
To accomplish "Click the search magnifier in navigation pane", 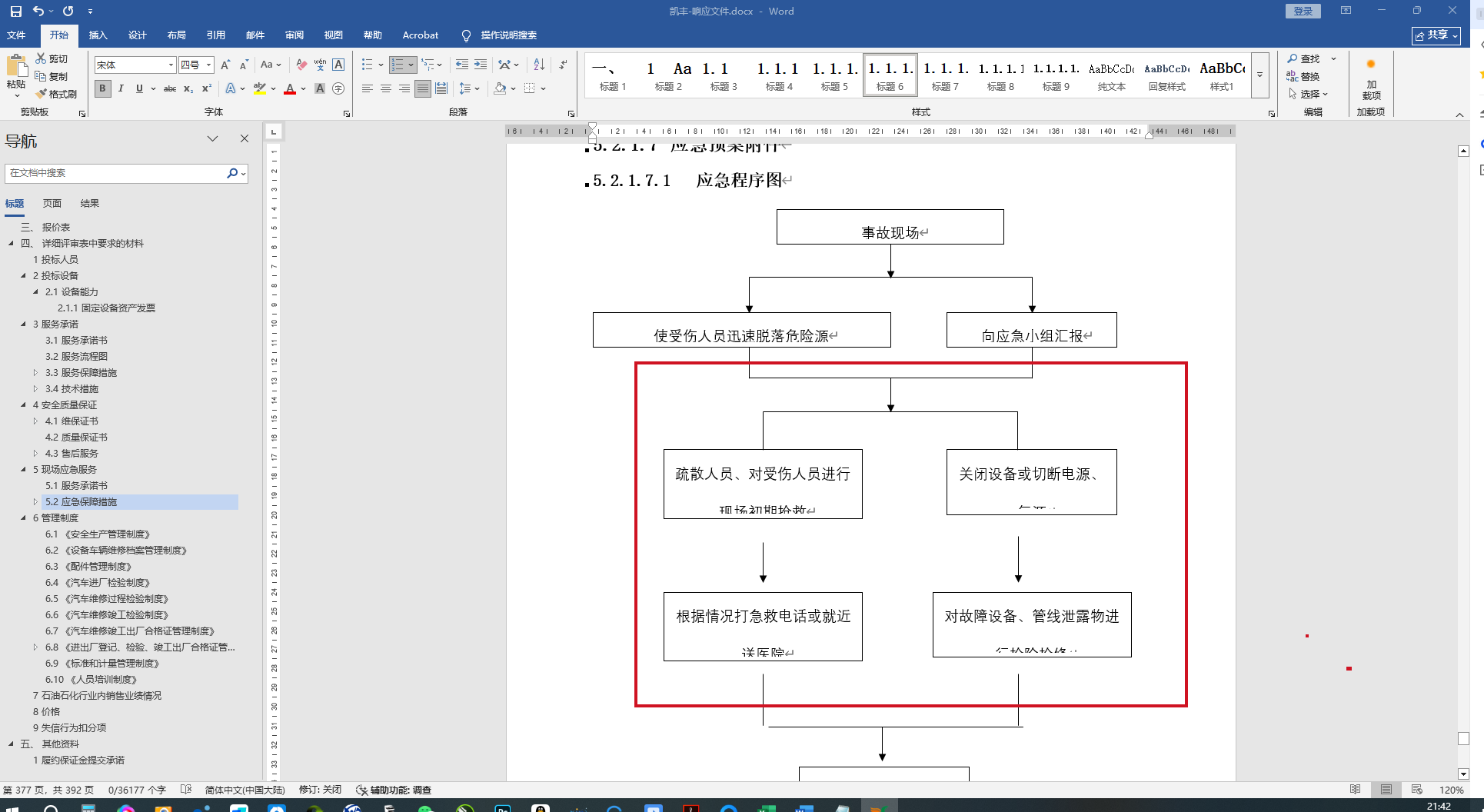I will click(232, 173).
